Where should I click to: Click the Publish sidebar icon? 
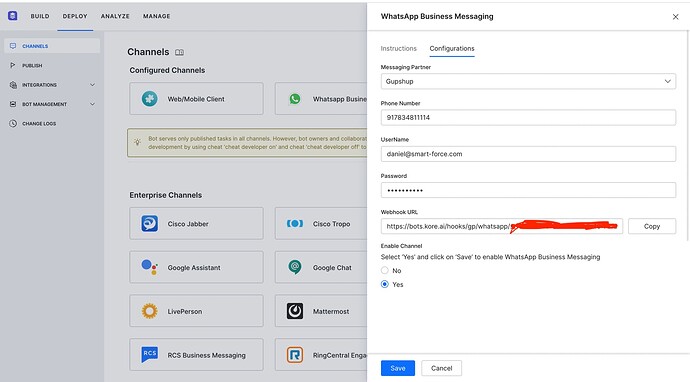click(x=13, y=65)
